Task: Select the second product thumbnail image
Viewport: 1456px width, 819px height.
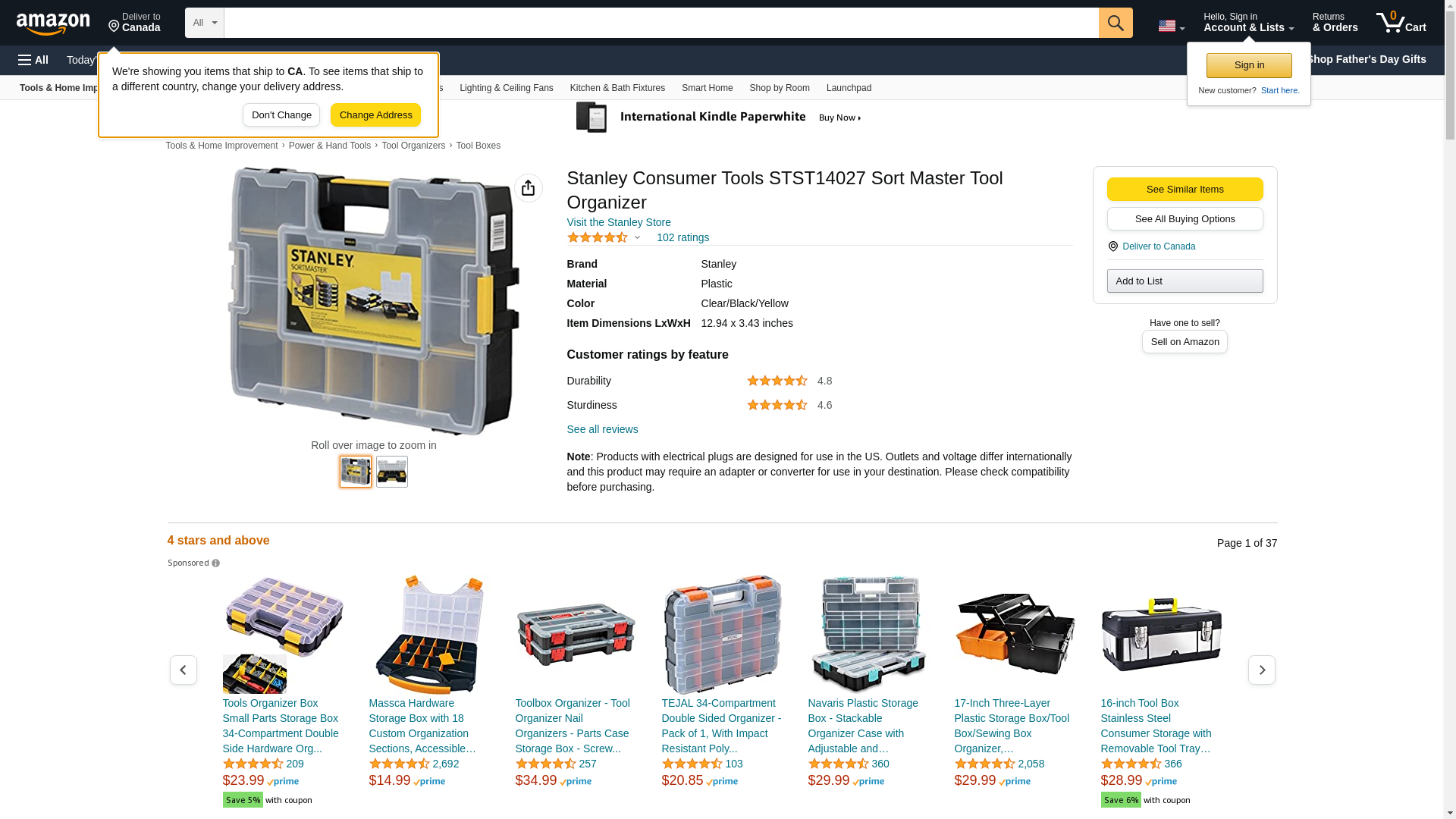Action: (x=392, y=472)
